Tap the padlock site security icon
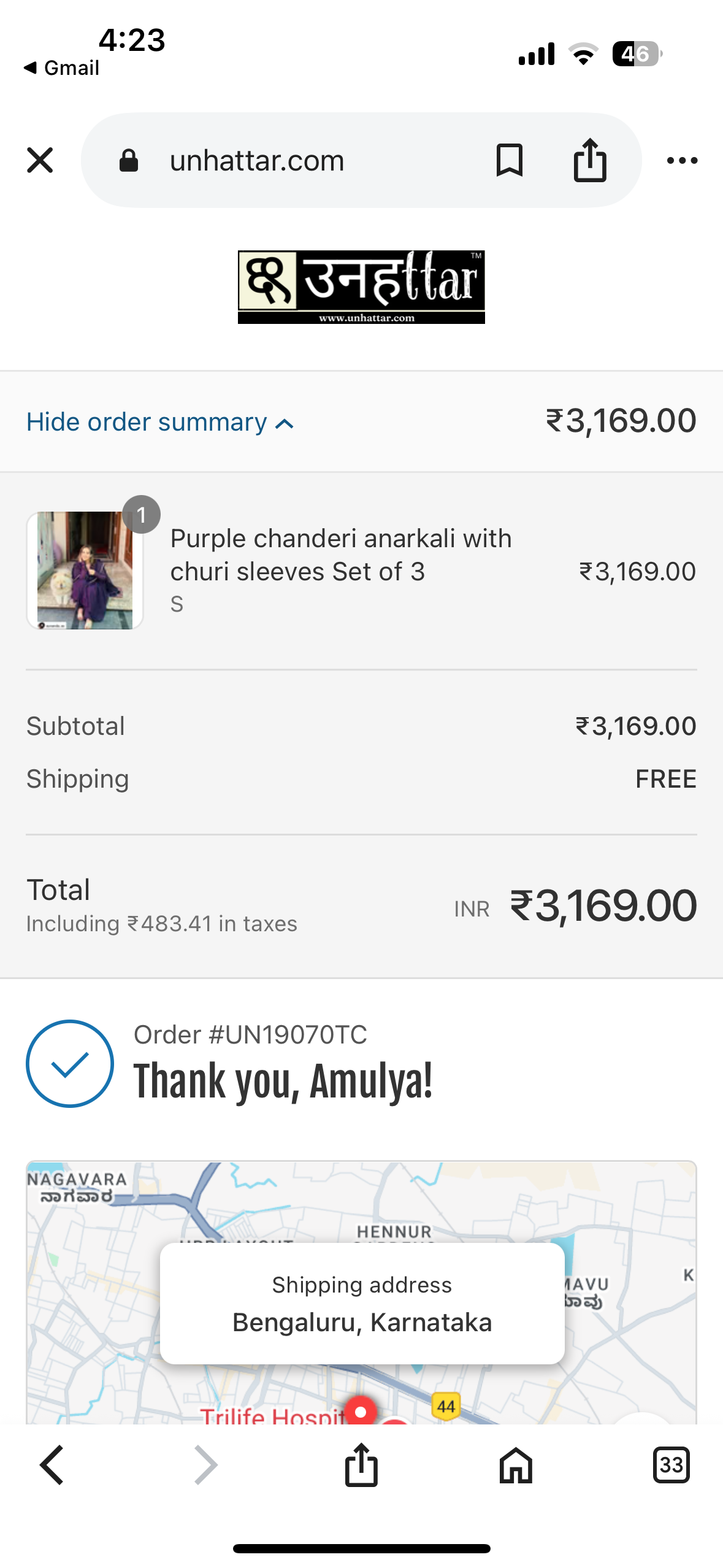723x1568 pixels. (x=129, y=161)
